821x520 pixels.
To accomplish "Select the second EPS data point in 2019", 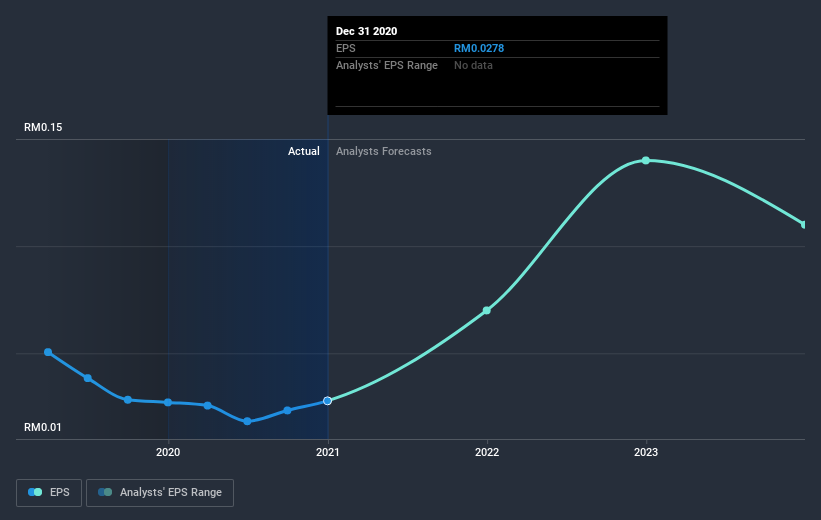I will coord(88,378).
